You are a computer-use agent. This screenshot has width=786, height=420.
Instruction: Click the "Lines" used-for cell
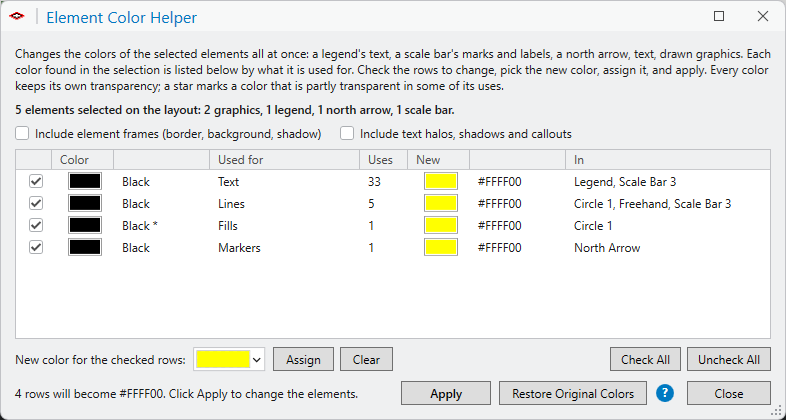(231, 204)
